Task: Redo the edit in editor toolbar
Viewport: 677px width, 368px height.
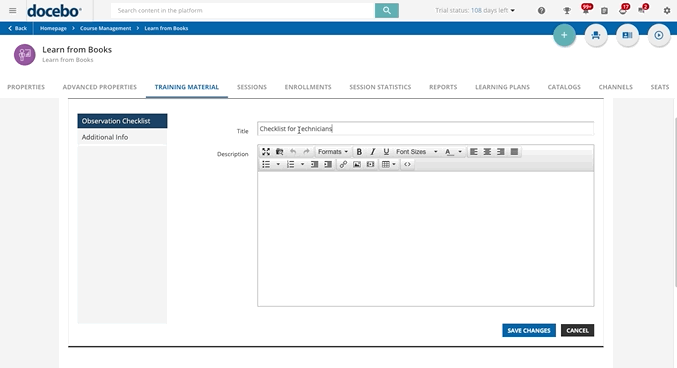Action: click(307, 152)
